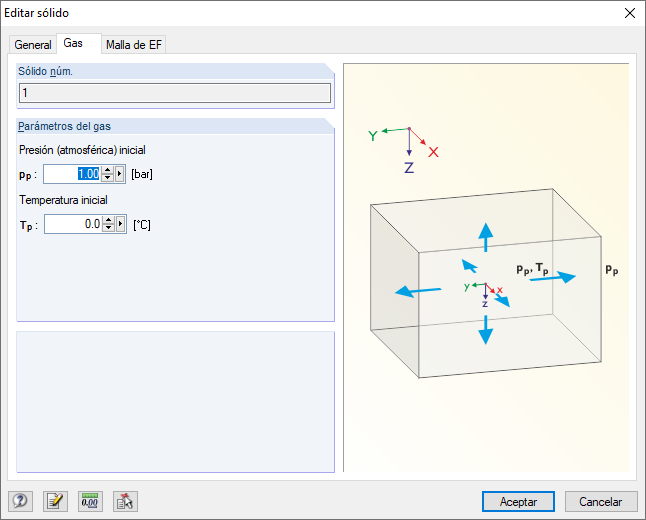This screenshot has width=646, height=520.
Task: Increase pressure pp with up spinner
Action: click(108, 170)
